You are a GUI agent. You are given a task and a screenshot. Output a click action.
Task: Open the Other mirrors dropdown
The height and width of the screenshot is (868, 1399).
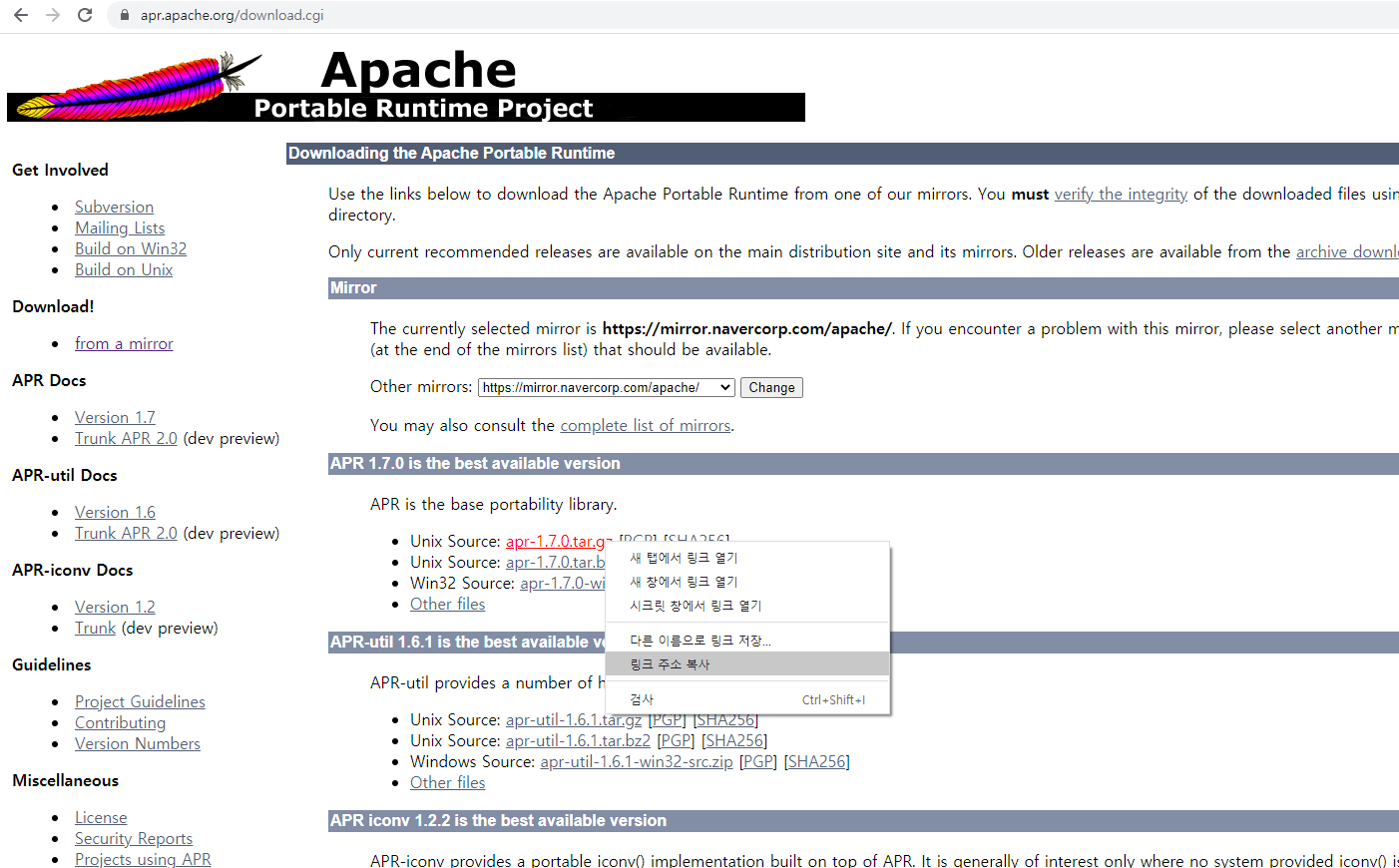pyautogui.click(x=607, y=387)
